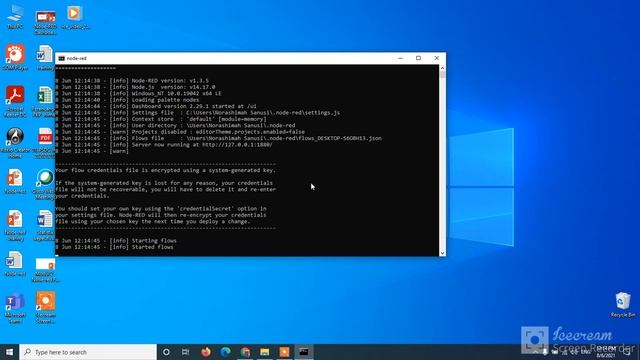Launch Google Chrome from the taskbar
Image resolution: width=640 pixels, height=360 pixels.
[x=245, y=352]
